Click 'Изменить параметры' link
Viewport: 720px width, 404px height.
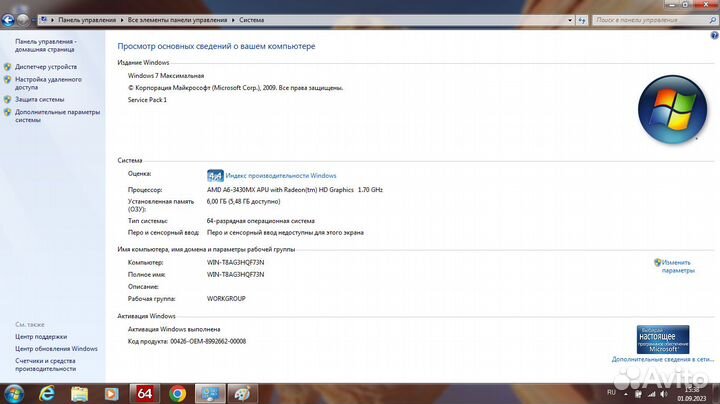[678, 266]
